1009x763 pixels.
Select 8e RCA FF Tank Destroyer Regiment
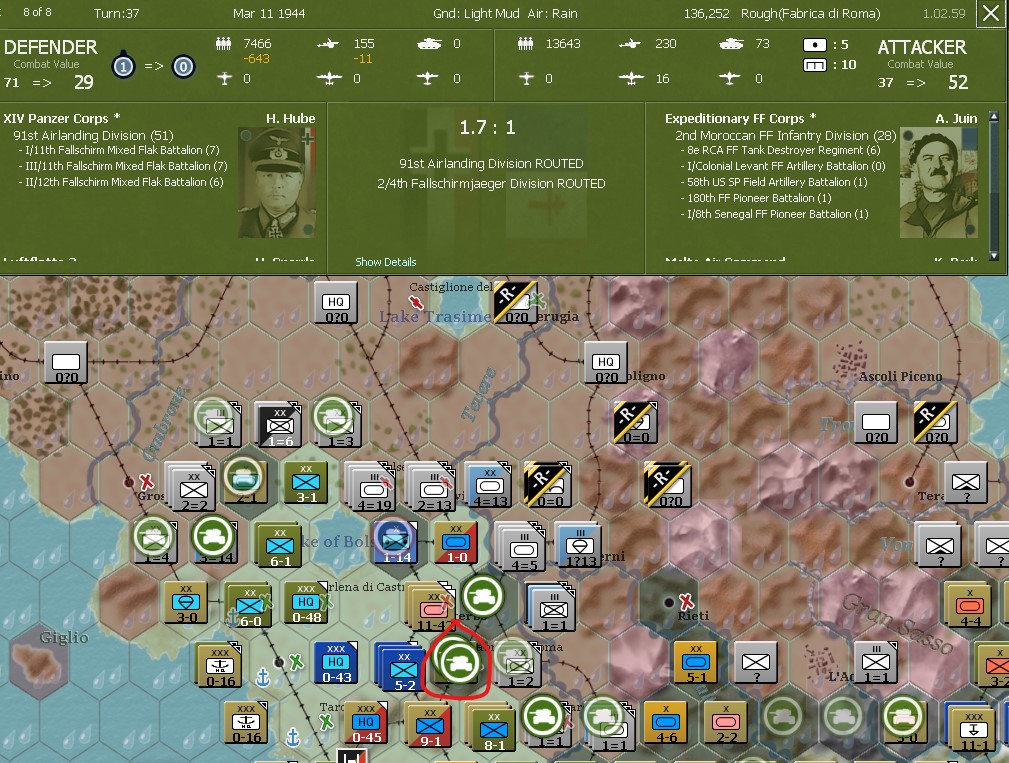(x=780, y=150)
